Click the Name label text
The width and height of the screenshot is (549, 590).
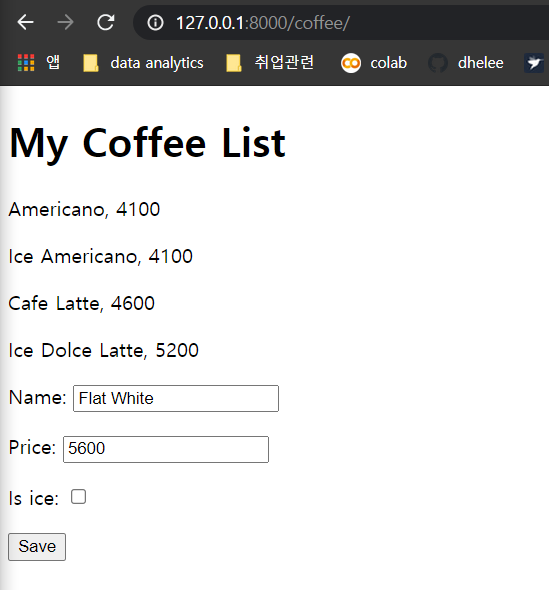click(37, 397)
